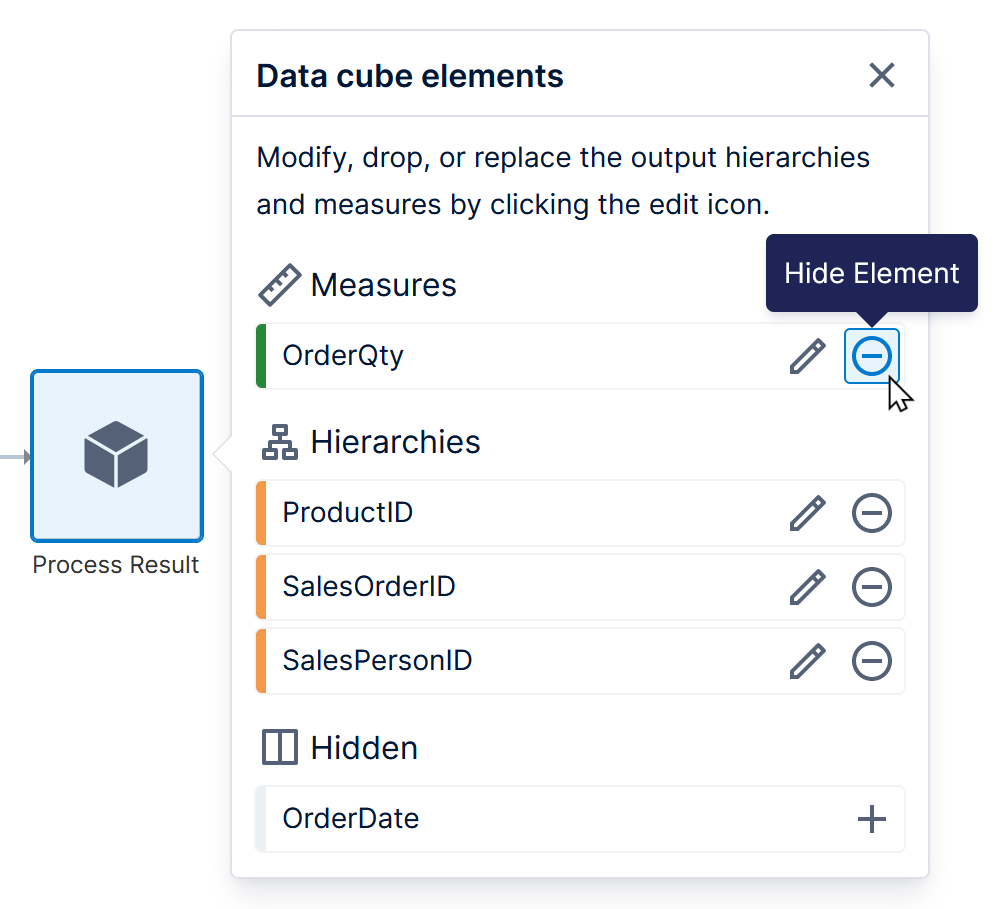Screen dimensions: 995x909
Task: Select the Process Result cube node
Action: click(x=116, y=456)
